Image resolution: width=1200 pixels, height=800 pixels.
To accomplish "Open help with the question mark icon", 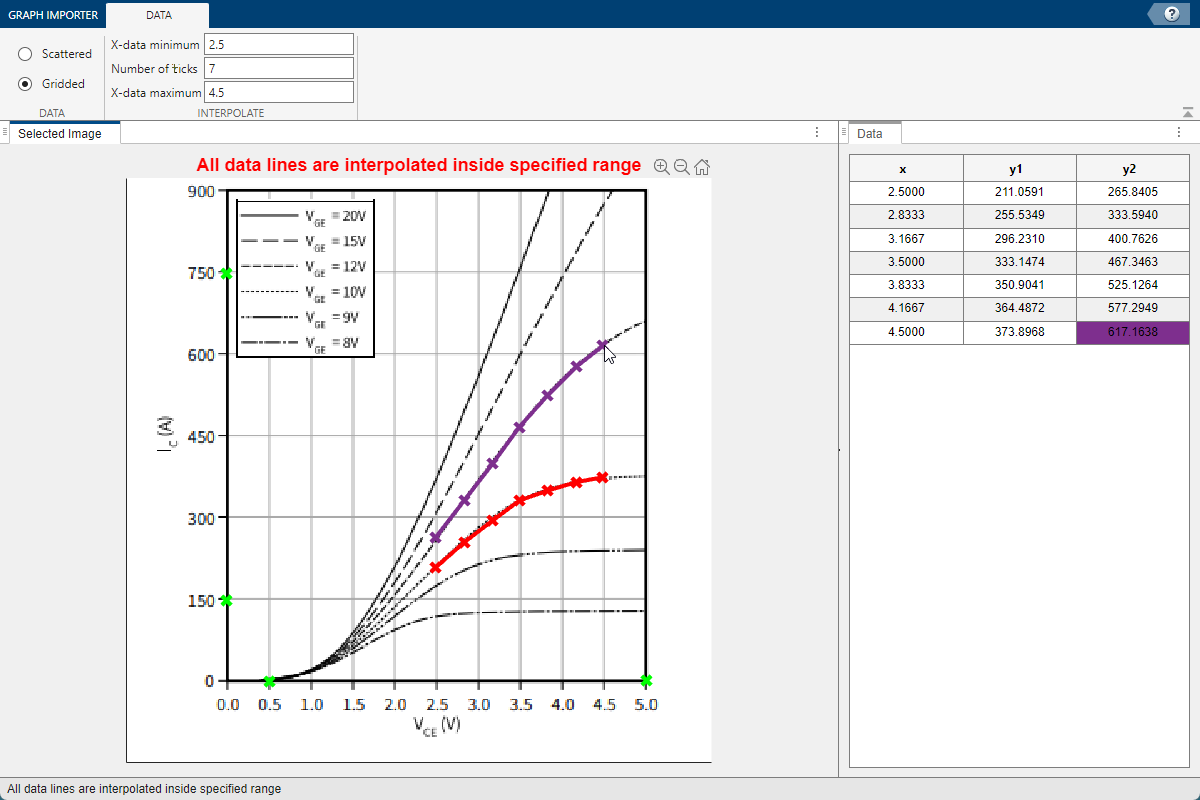I will tap(1171, 14).
